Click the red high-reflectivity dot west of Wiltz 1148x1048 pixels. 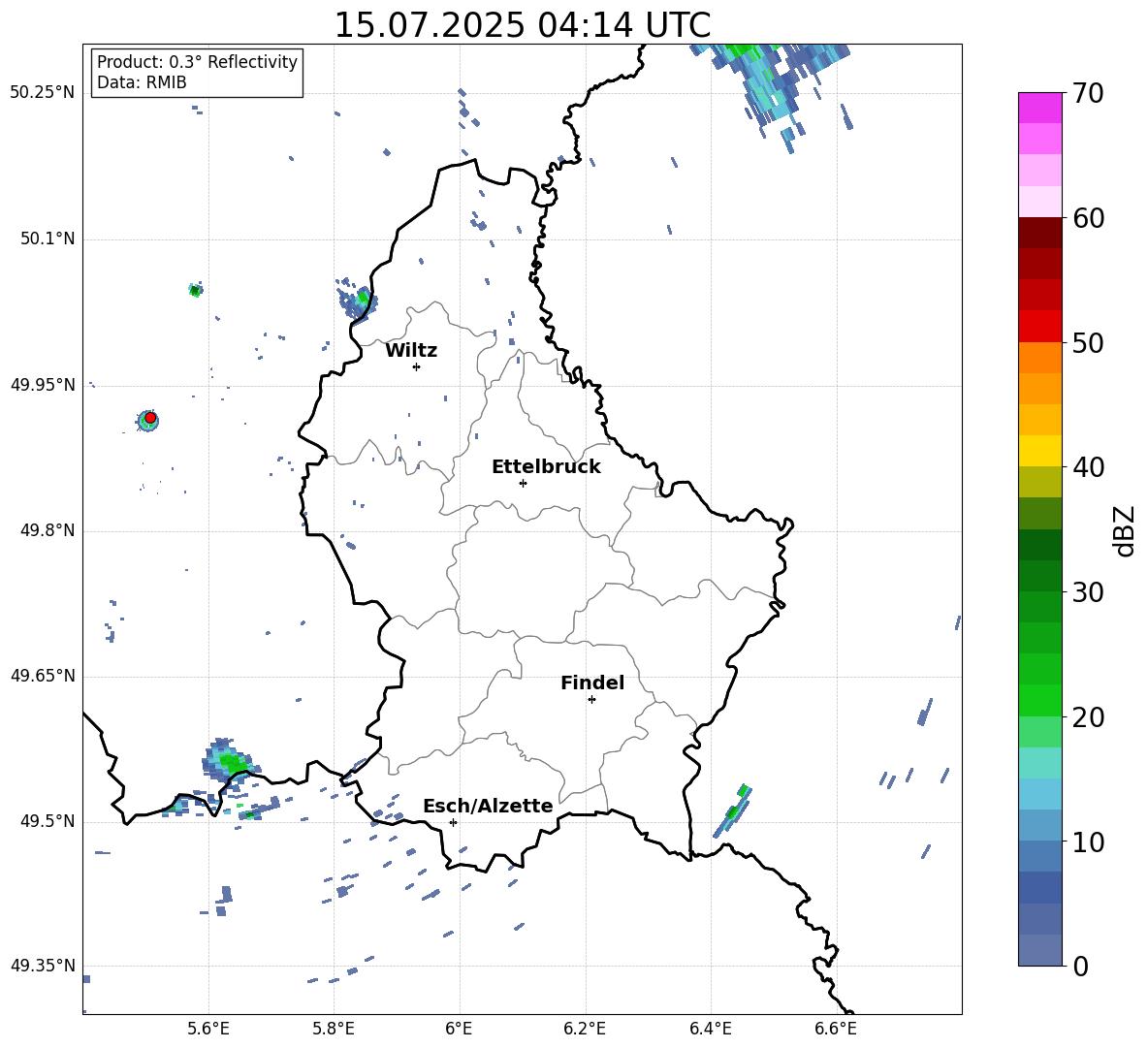click(x=150, y=418)
